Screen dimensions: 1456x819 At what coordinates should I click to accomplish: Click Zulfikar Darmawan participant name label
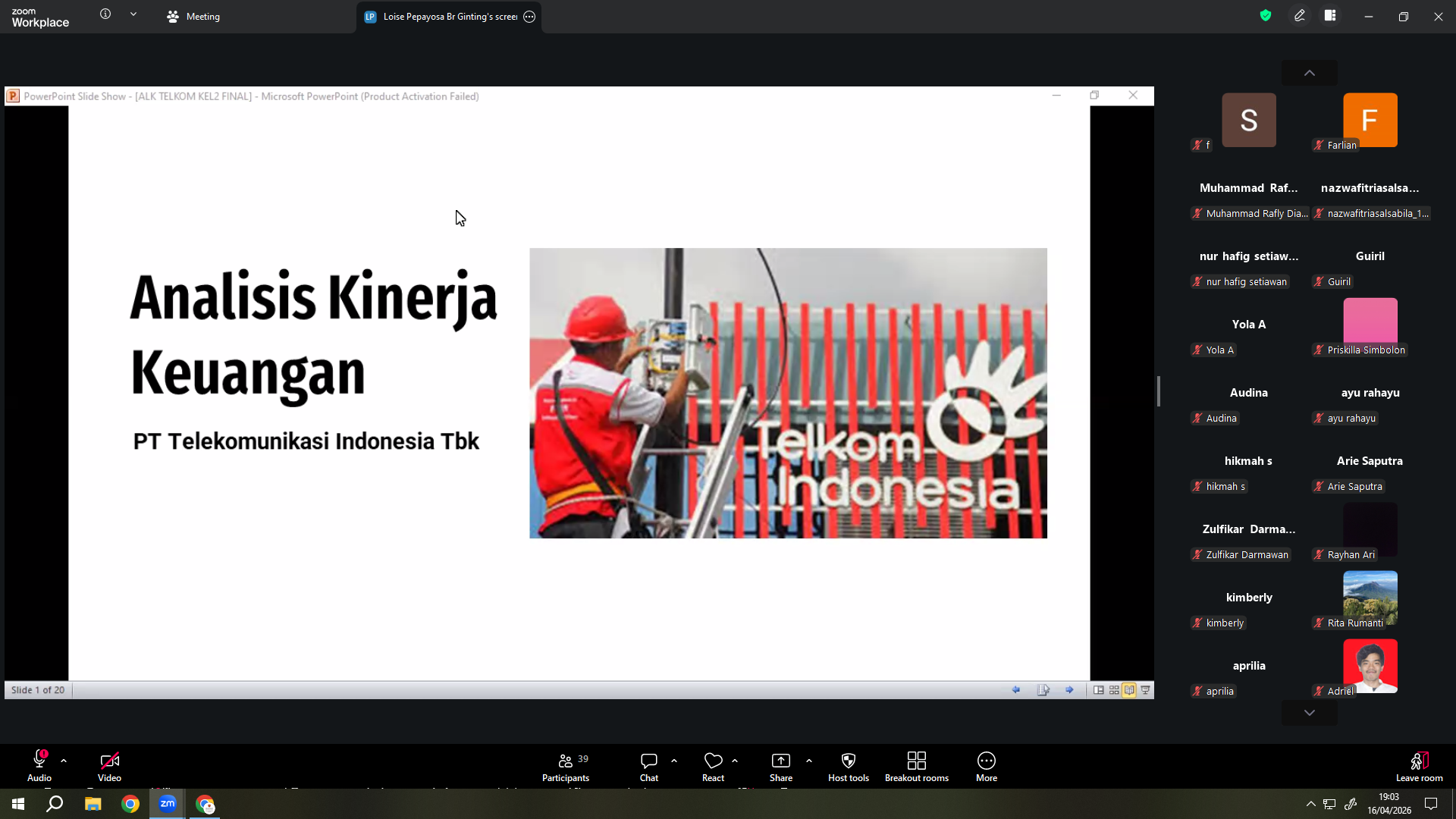point(1241,555)
